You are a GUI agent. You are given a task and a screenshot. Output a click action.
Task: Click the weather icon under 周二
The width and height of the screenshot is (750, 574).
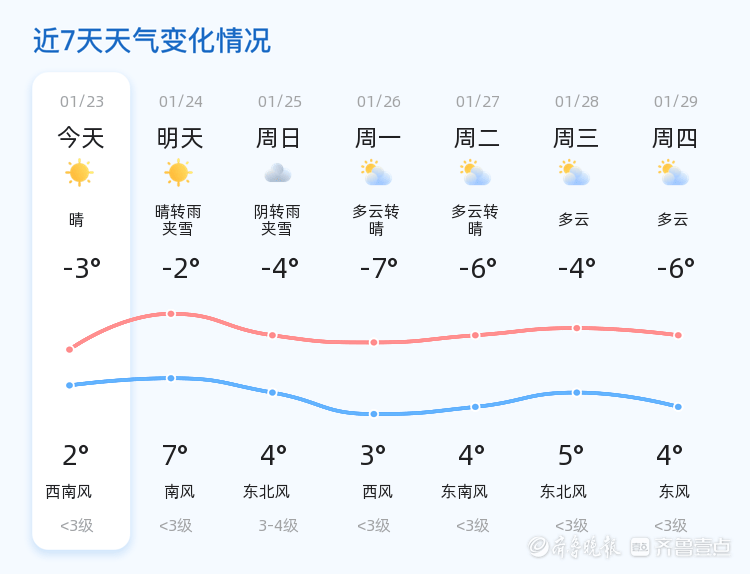(x=475, y=173)
